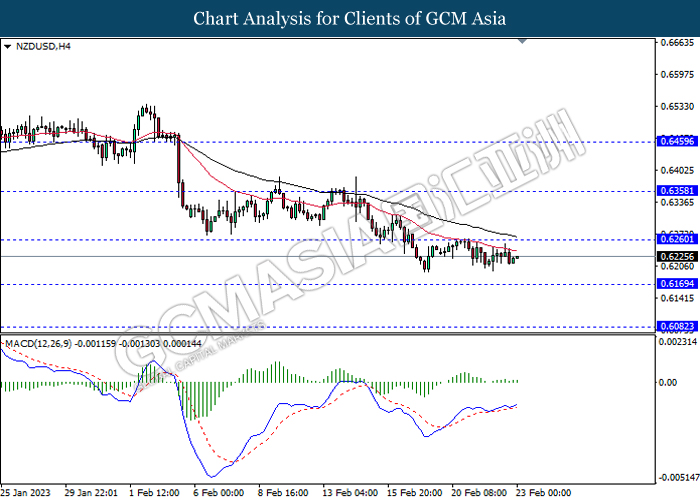The image size is (700, 500).
Task: Click the 25 Jan 2023 date label
Action: tap(26, 493)
